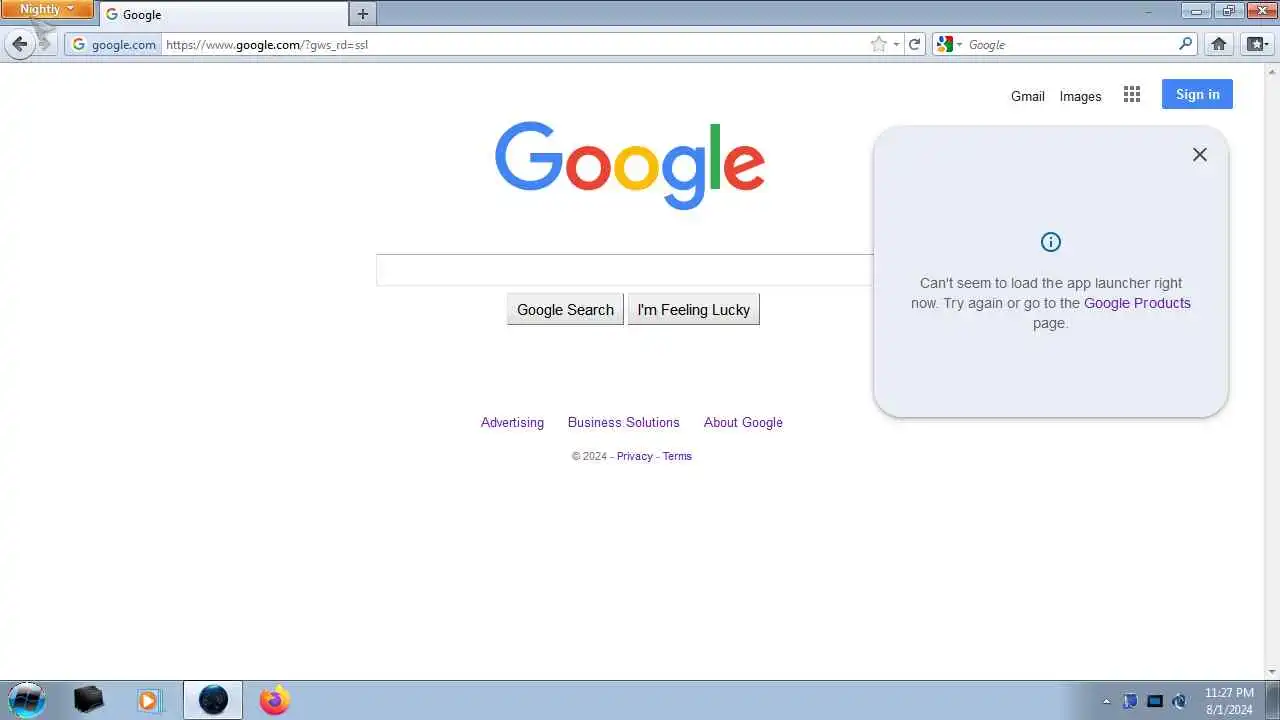Click the Action Center flag tray icon
The width and height of the screenshot is (1280, 720).
coord(1130,701)
